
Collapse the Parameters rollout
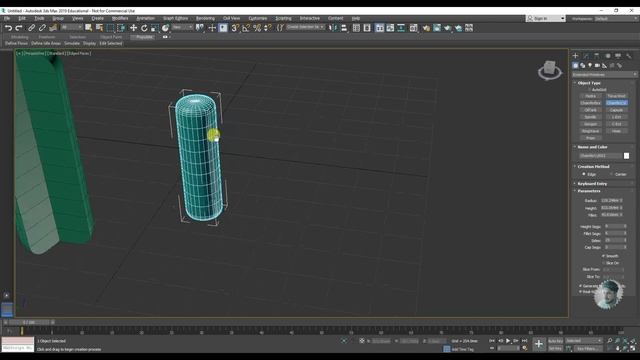(x=589, y=191)
